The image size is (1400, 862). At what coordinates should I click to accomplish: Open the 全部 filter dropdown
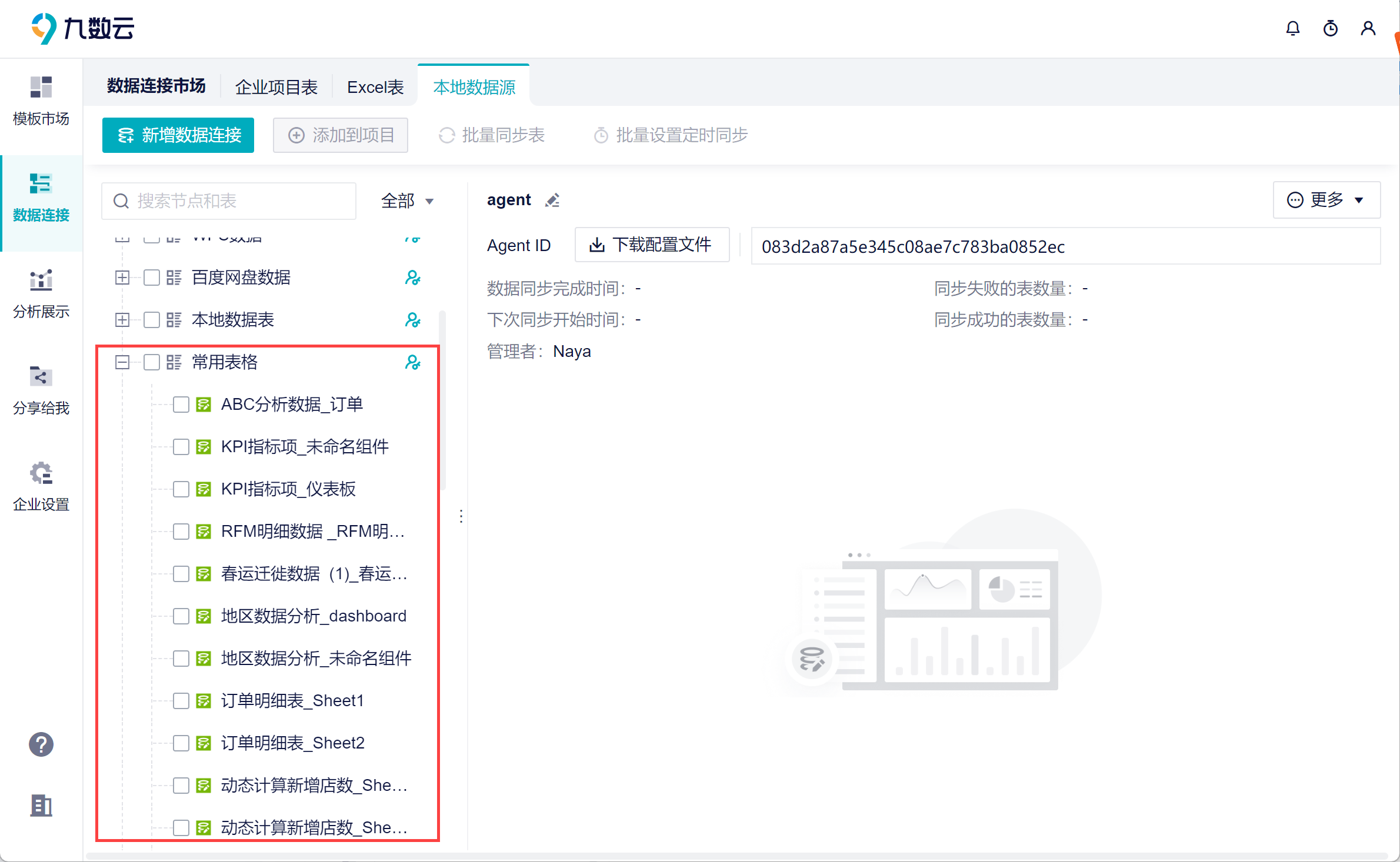(x=407, y=201)
